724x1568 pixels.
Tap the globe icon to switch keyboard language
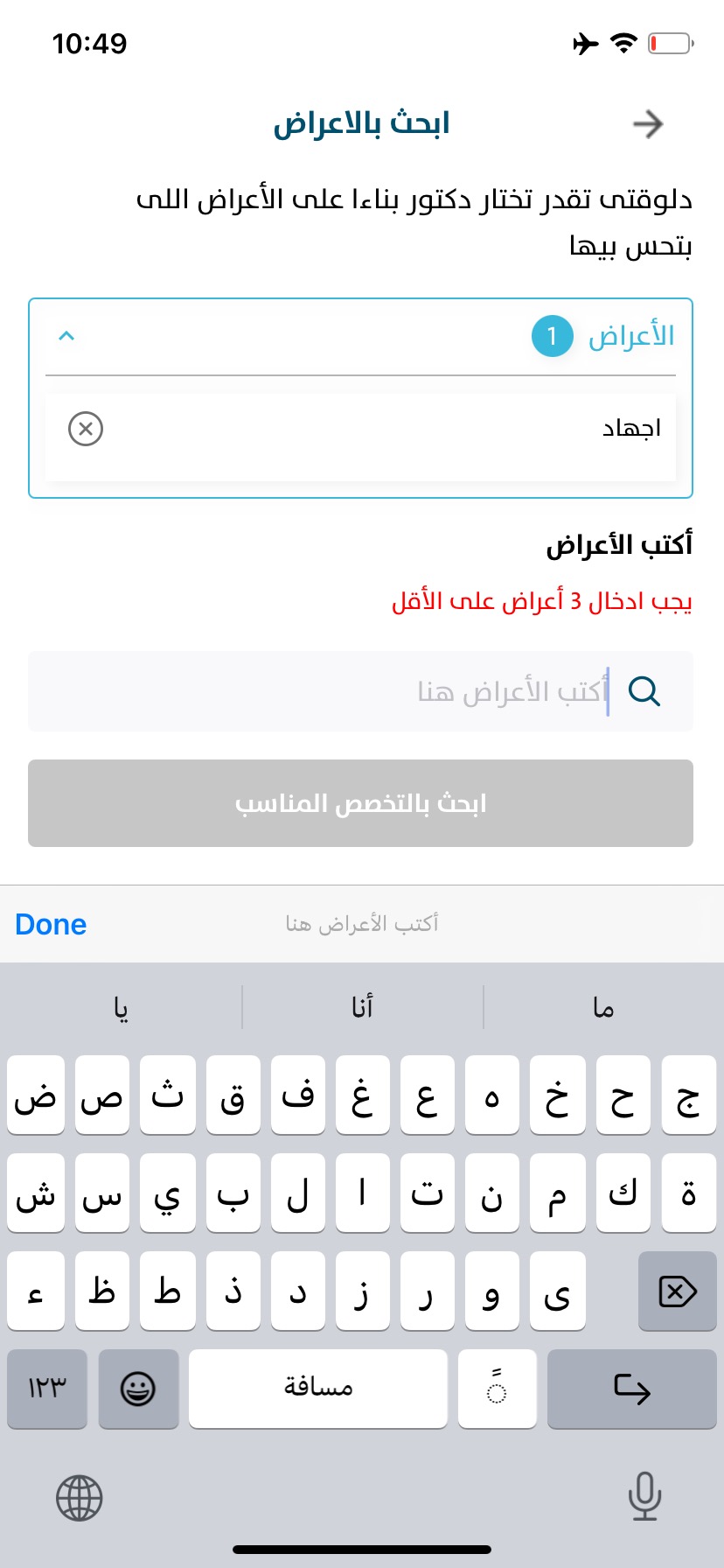tap(79, 1497)
